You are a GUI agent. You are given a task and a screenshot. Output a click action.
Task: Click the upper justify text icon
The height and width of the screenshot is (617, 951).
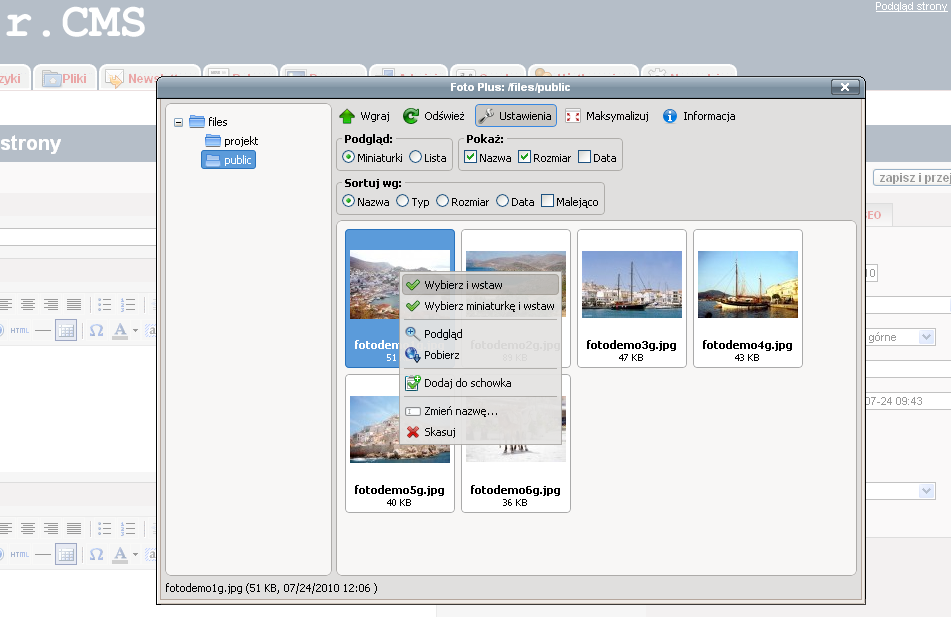(x=74, y=305)
